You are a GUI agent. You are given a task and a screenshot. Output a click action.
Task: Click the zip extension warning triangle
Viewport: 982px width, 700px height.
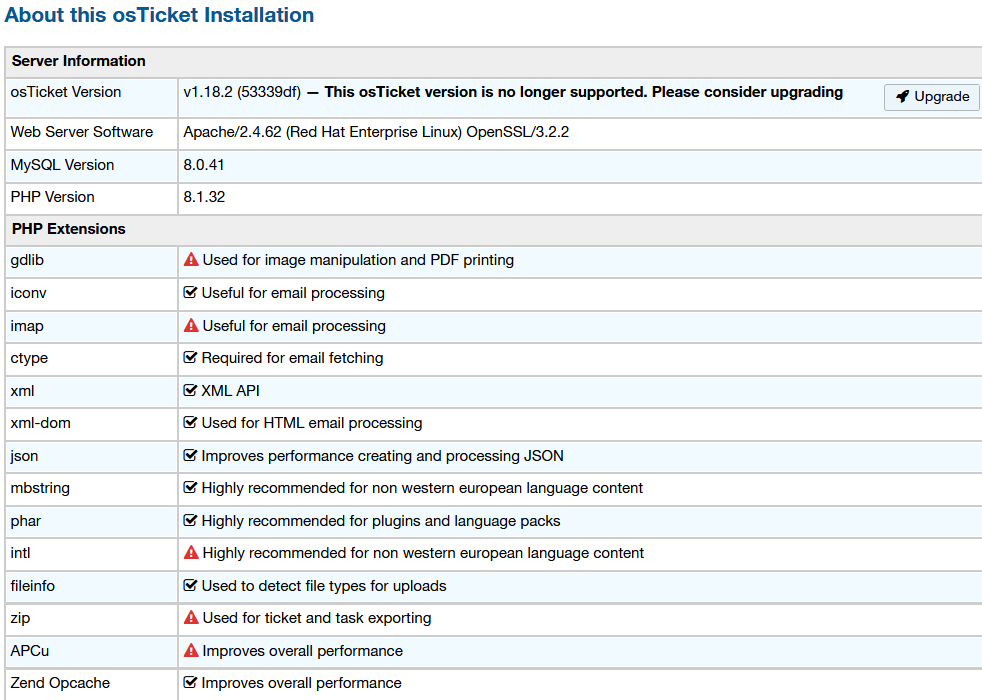coord(191,618)
